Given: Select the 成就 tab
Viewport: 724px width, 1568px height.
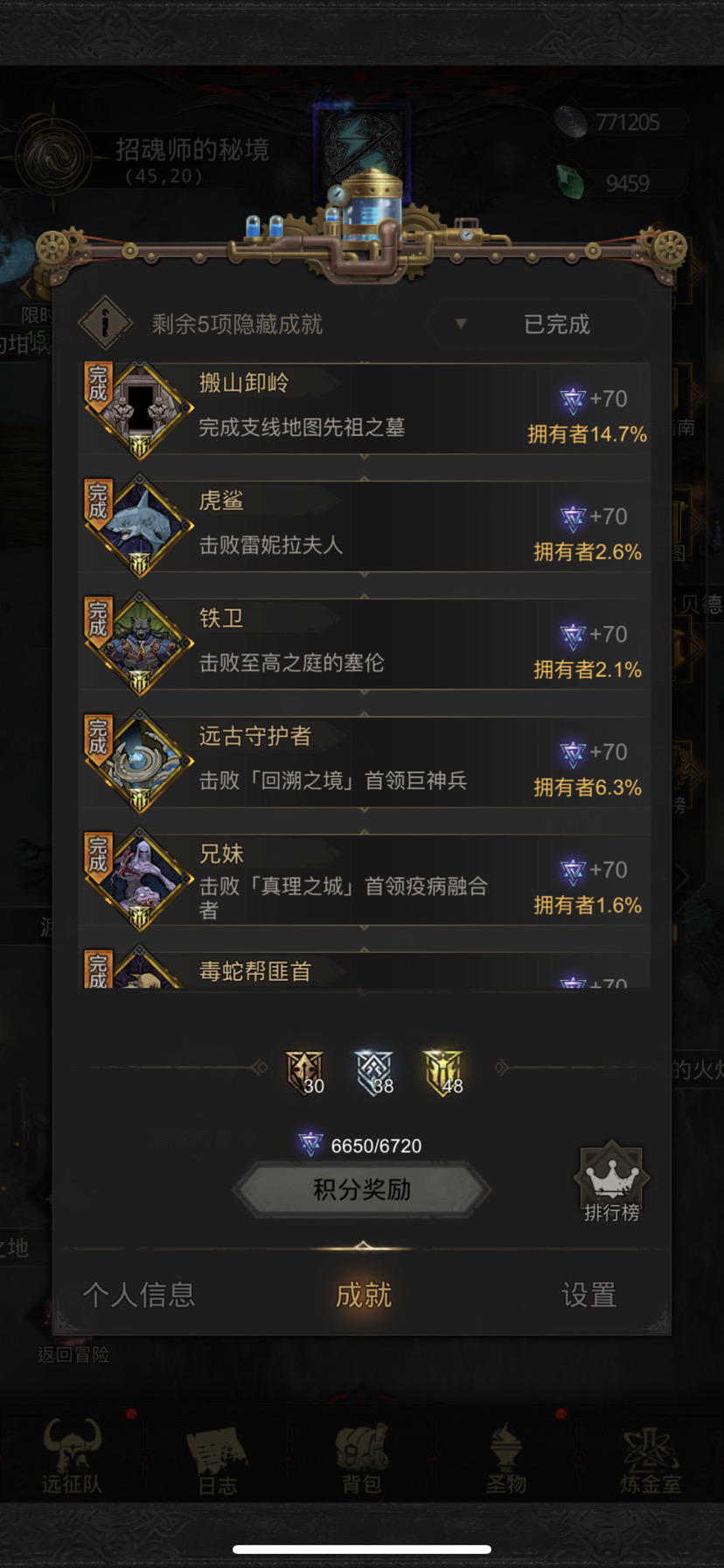Looking at the screenshot, I should (363, 1294).
